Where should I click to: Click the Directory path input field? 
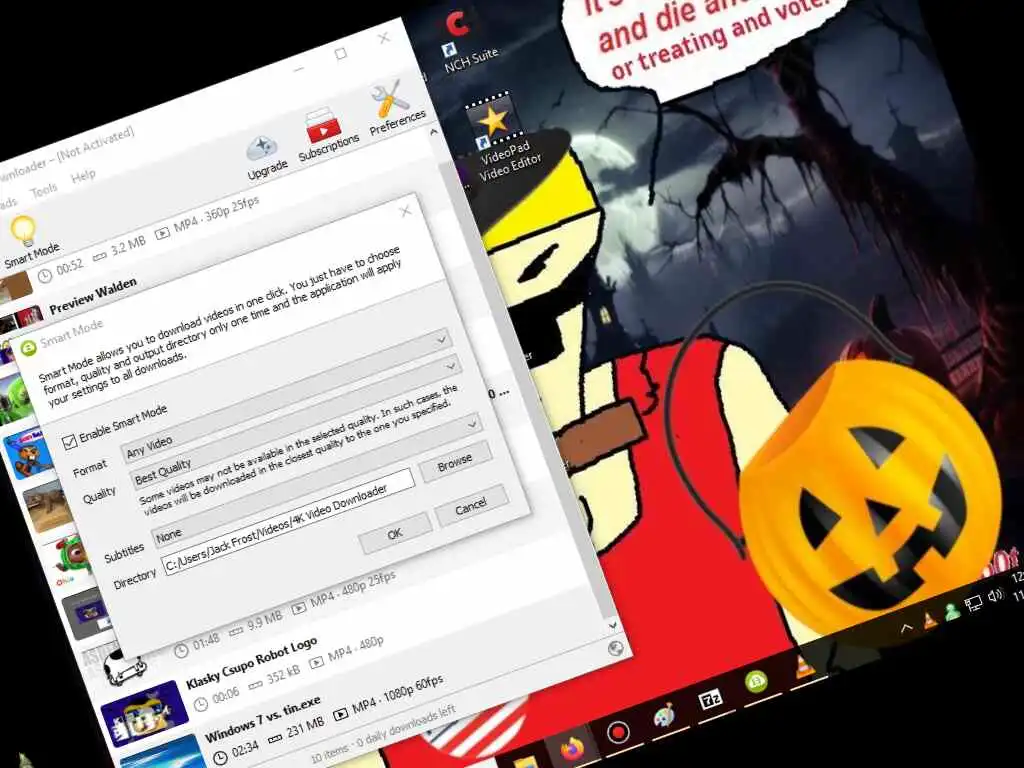[287, 521]
